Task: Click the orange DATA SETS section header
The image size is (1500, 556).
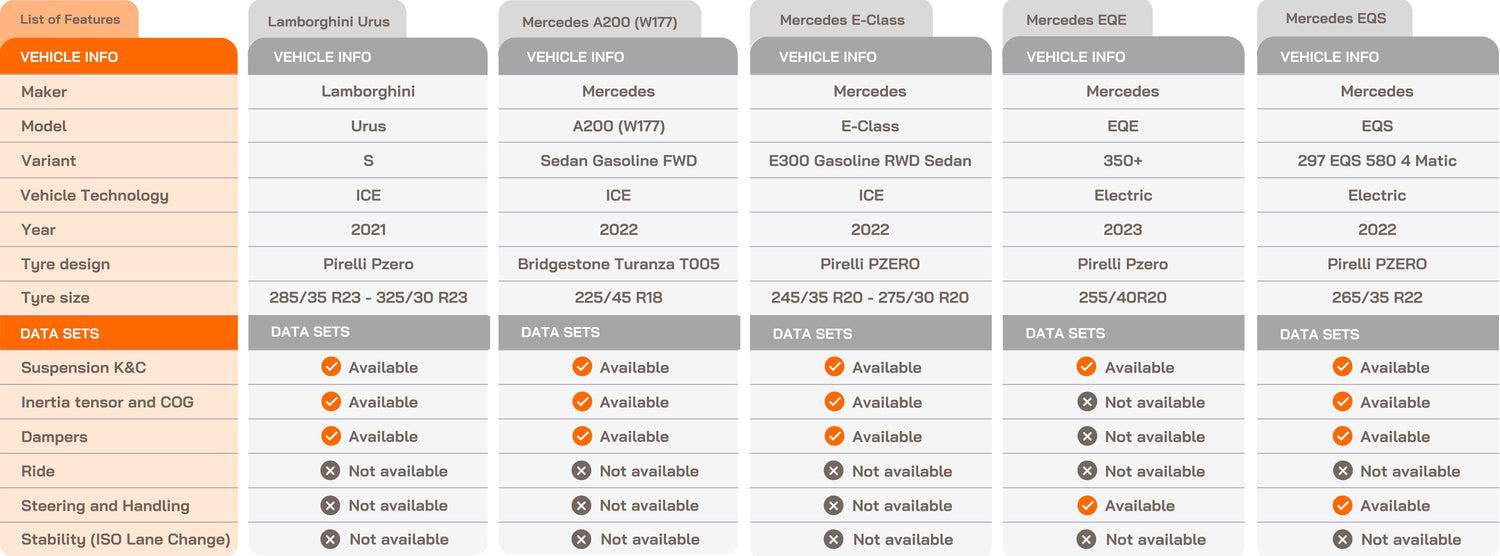Action: click(x=118, y=333)
